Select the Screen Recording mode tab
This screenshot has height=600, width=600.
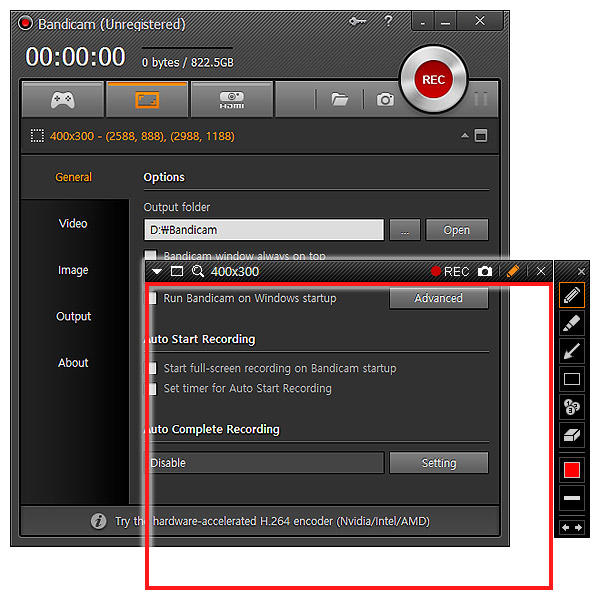pos(147,99)
